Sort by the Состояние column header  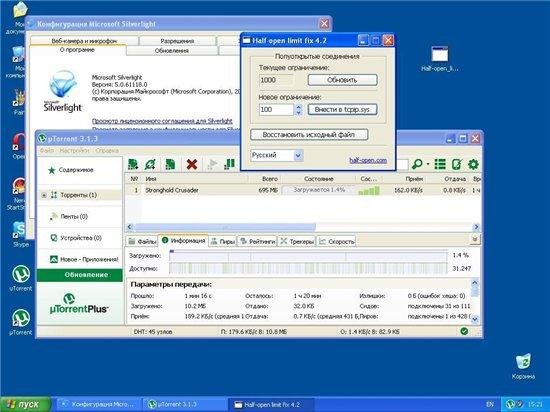click(318, 179)
